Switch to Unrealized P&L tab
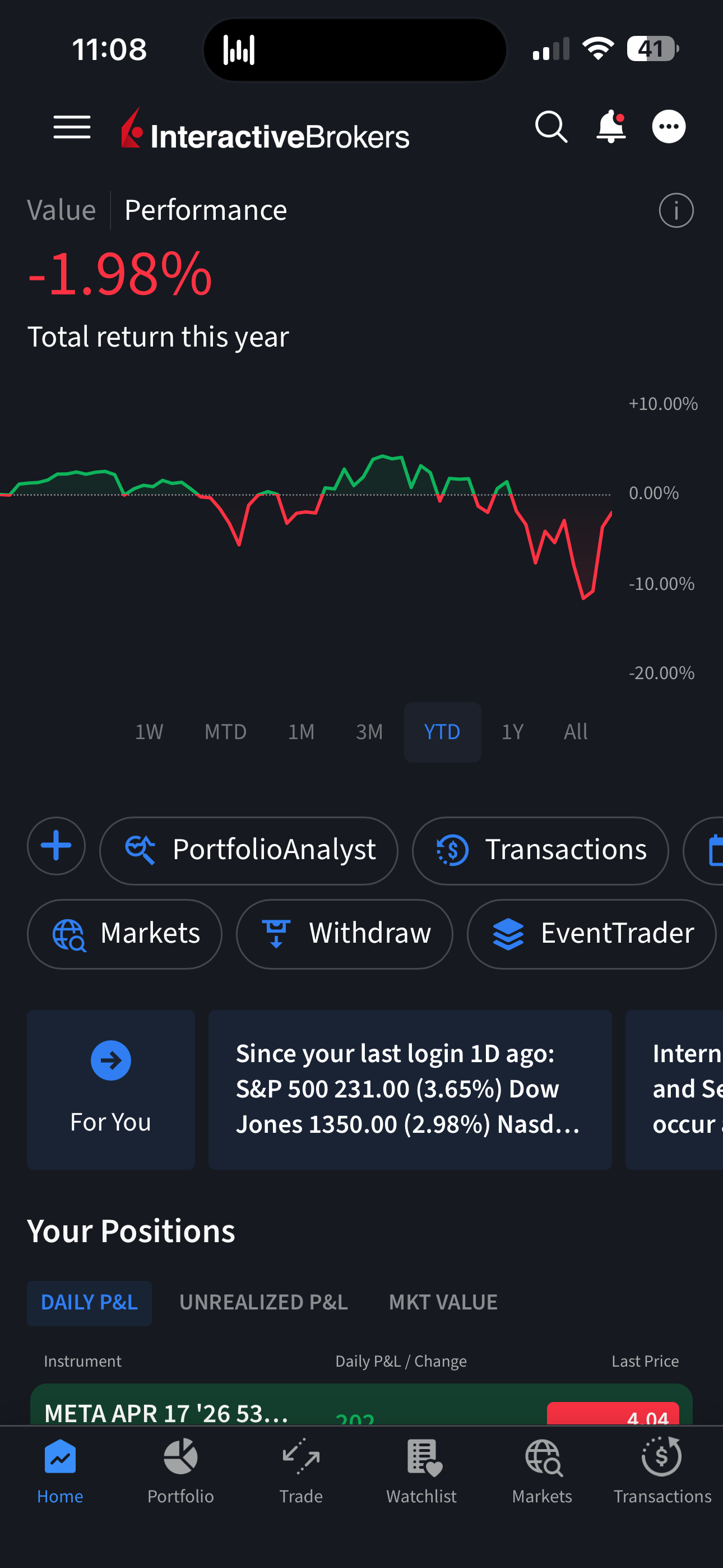Viewport: 723px width, 1568px height. tap(263, 1302)
